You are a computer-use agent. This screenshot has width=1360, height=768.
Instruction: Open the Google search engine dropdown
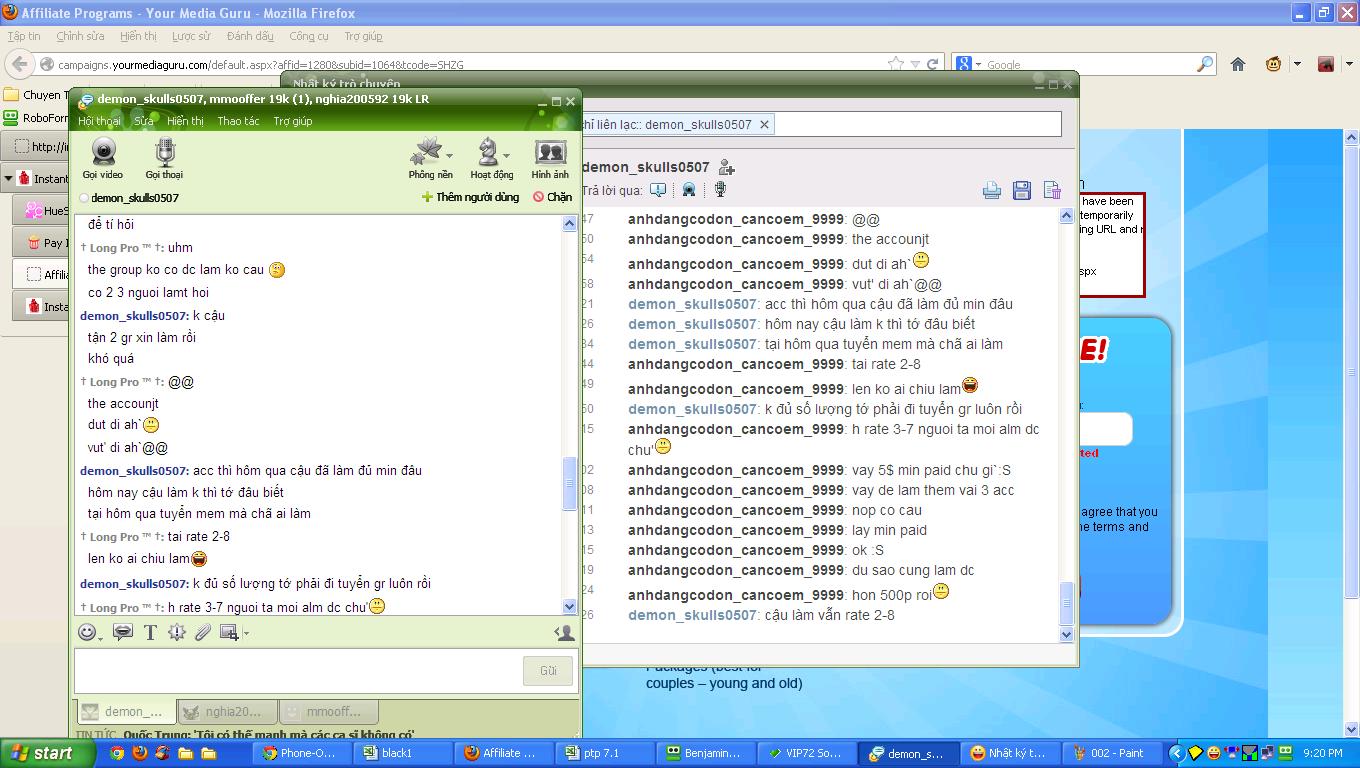tap(978, 64)
